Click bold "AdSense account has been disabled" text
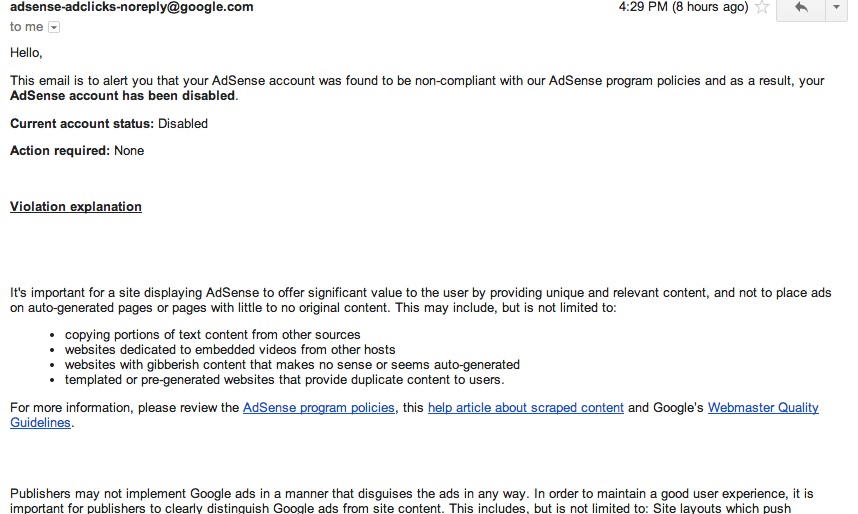The image size is (858, 514). pos(123,96)
